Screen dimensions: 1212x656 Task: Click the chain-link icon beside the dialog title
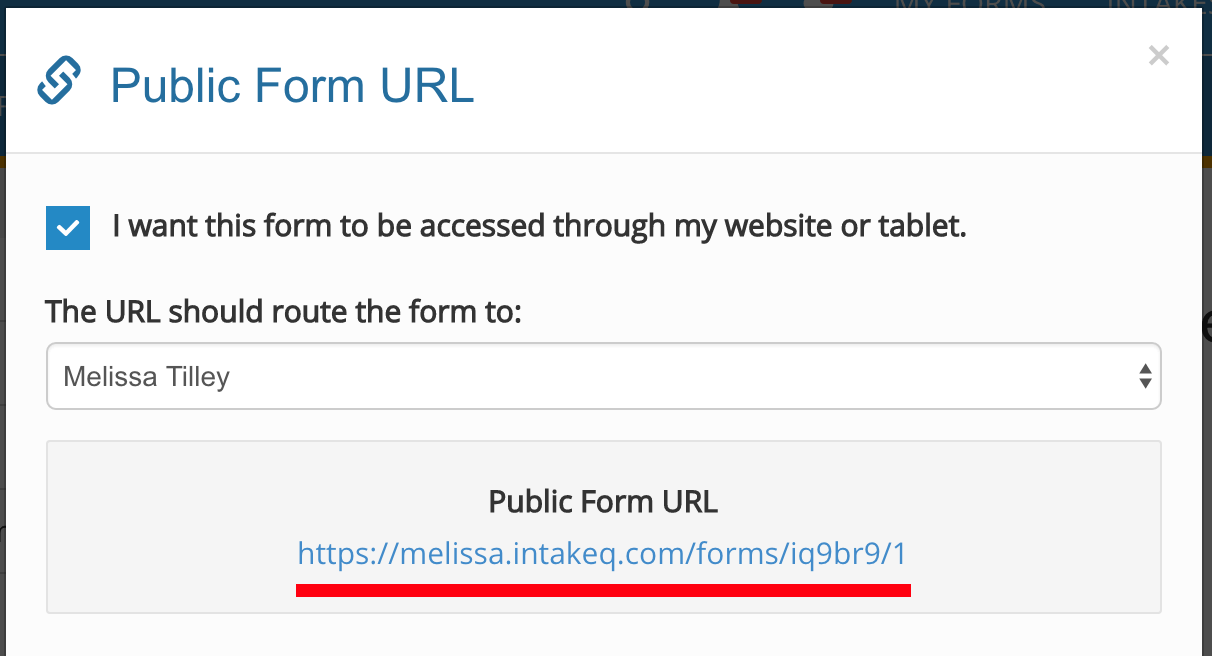point(58,82)
